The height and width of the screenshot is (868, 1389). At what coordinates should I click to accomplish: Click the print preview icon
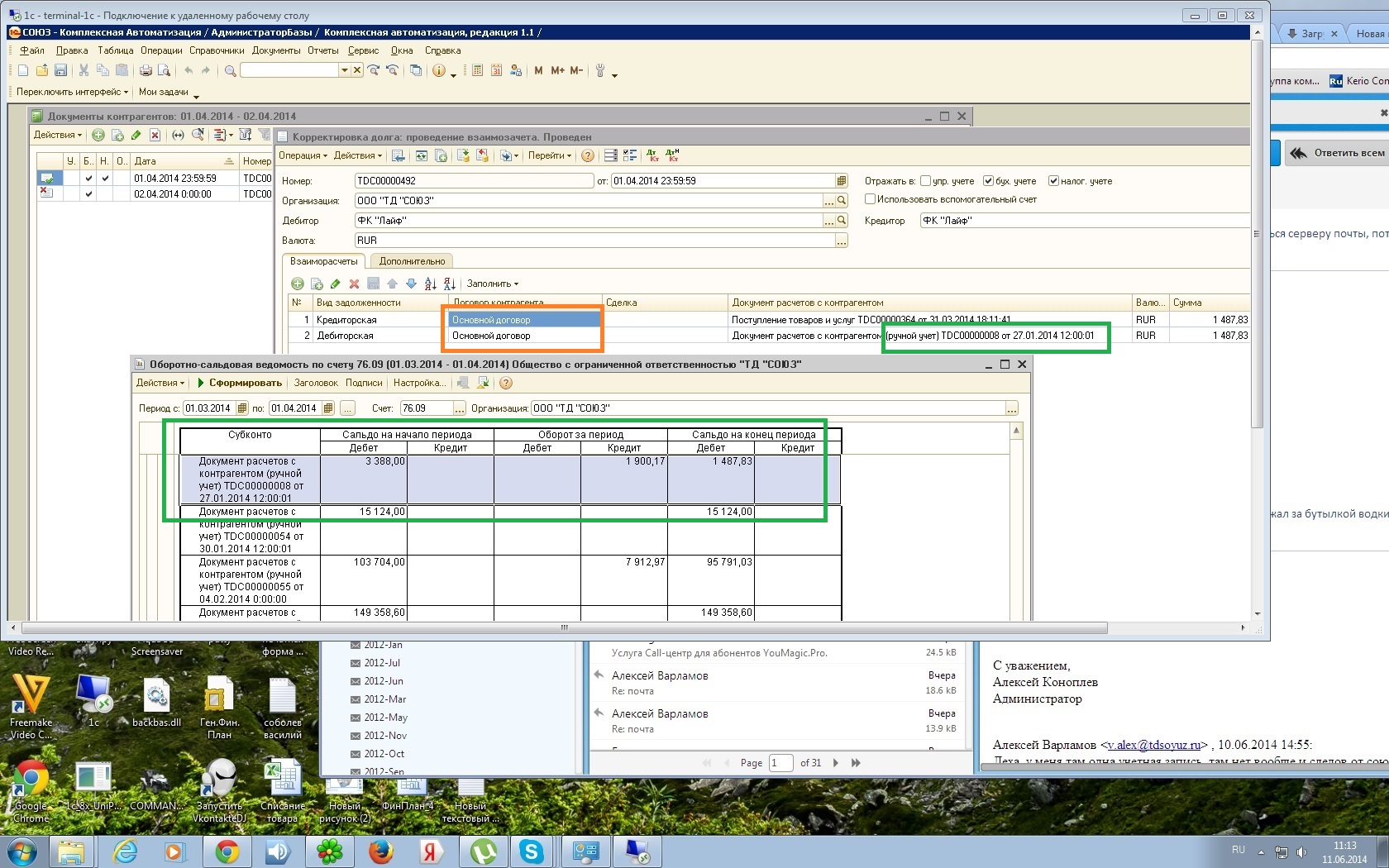164,71
